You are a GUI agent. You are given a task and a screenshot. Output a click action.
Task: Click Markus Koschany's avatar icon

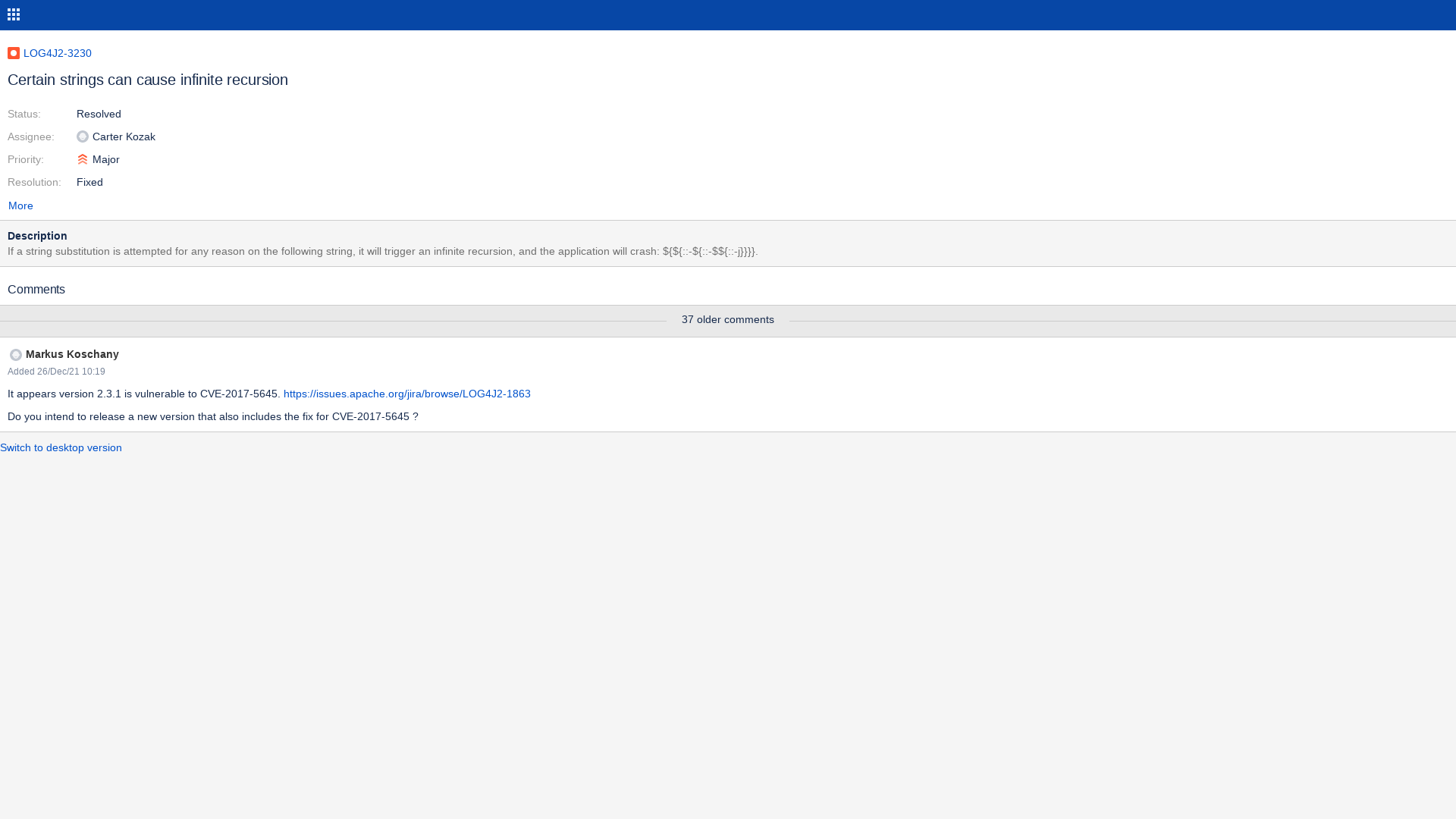click(x=16, y=355)
